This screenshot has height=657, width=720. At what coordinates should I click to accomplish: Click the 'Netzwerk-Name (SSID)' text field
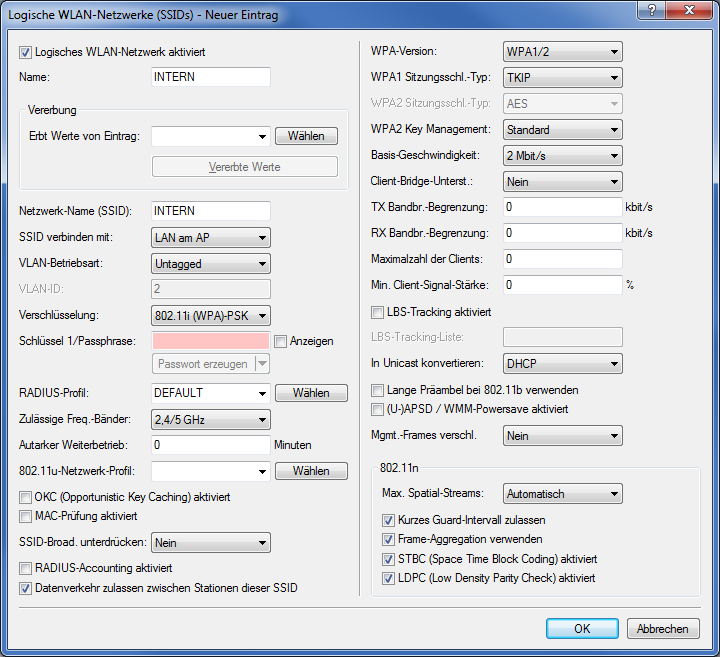(210, 211)
